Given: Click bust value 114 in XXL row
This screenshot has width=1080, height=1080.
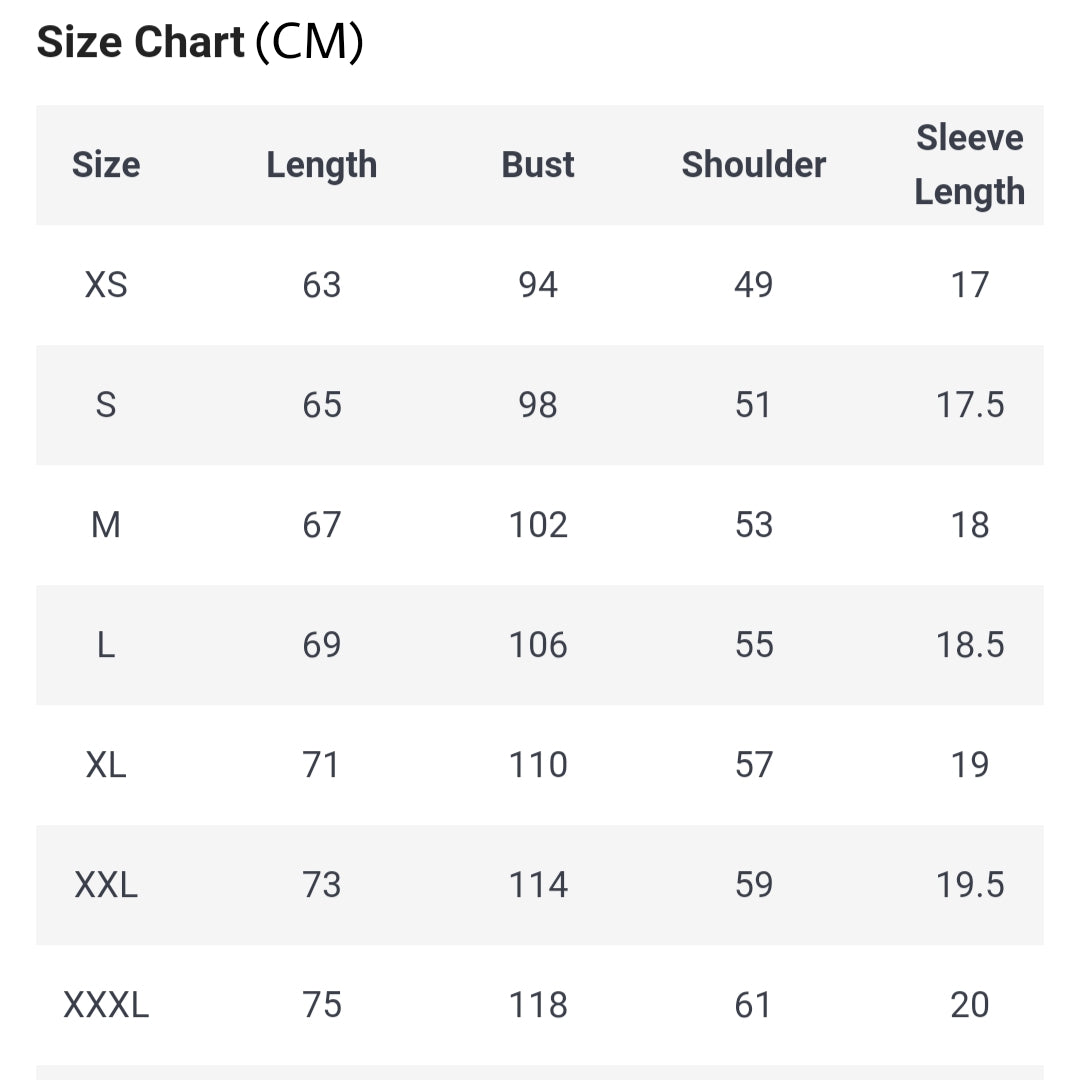Looking at the screenshot, I should (538, 885).
